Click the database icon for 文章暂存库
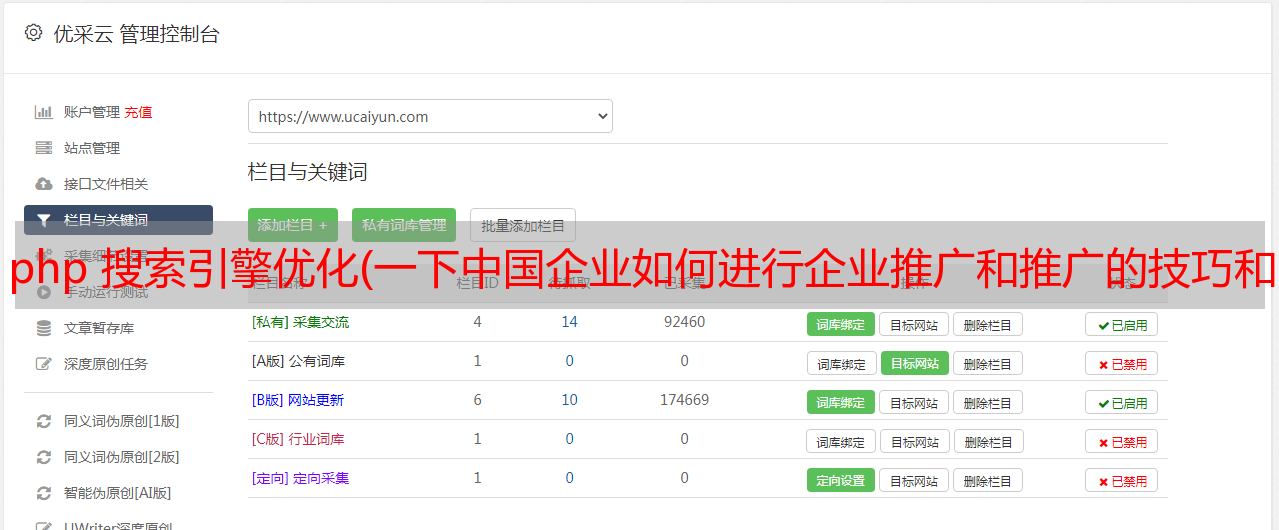 click(44, 328)
